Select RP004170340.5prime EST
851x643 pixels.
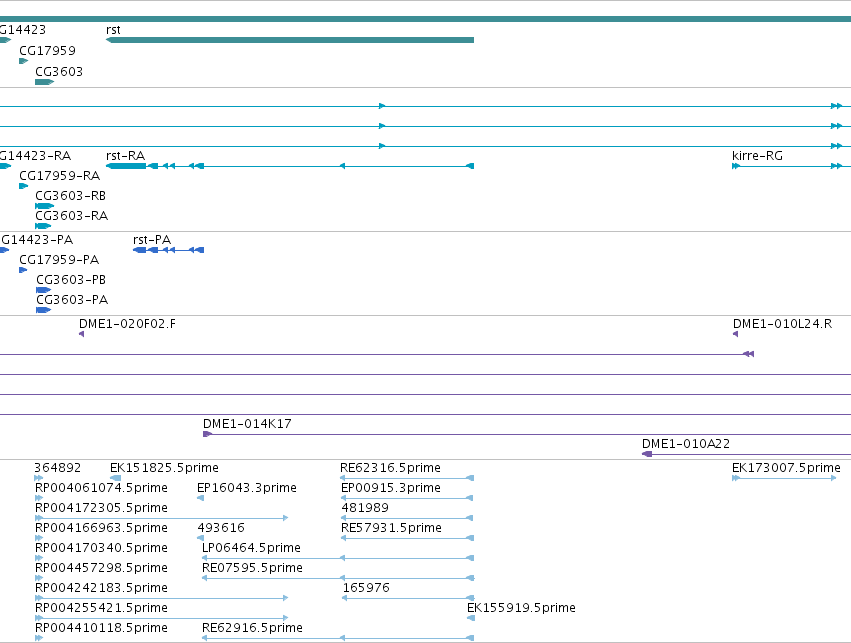tap(39, 558)
